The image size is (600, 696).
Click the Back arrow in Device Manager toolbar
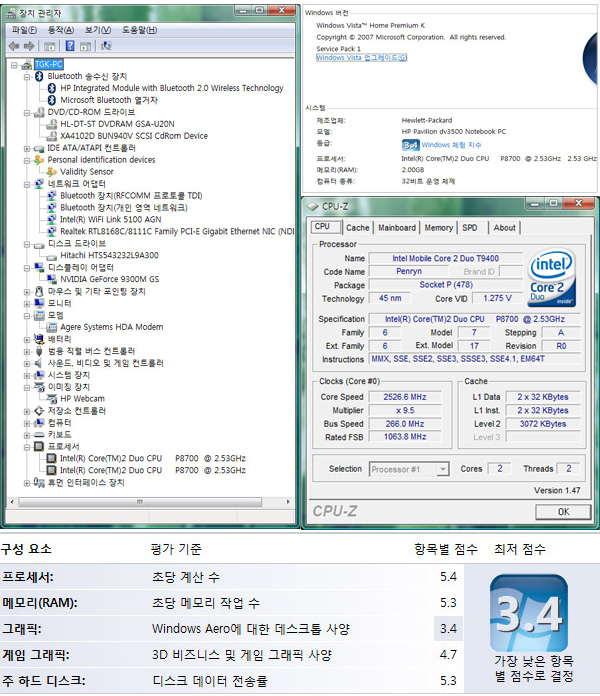click(14, 46)
